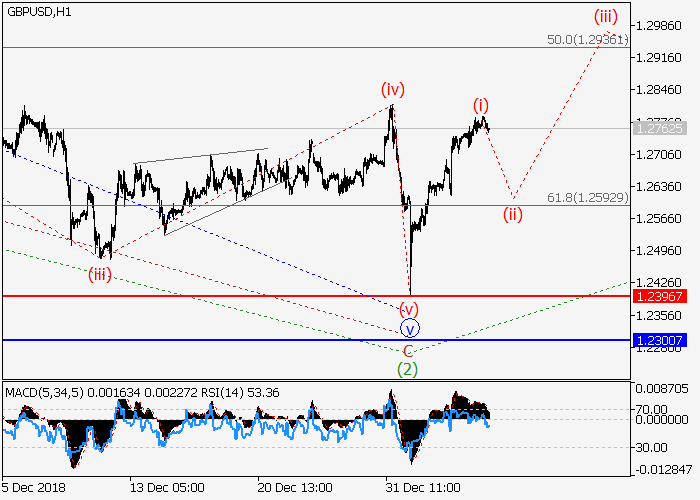This screenshot has height=500, width=700.
Task: Click the red (iv) wave label
Action: pos(391,90)
